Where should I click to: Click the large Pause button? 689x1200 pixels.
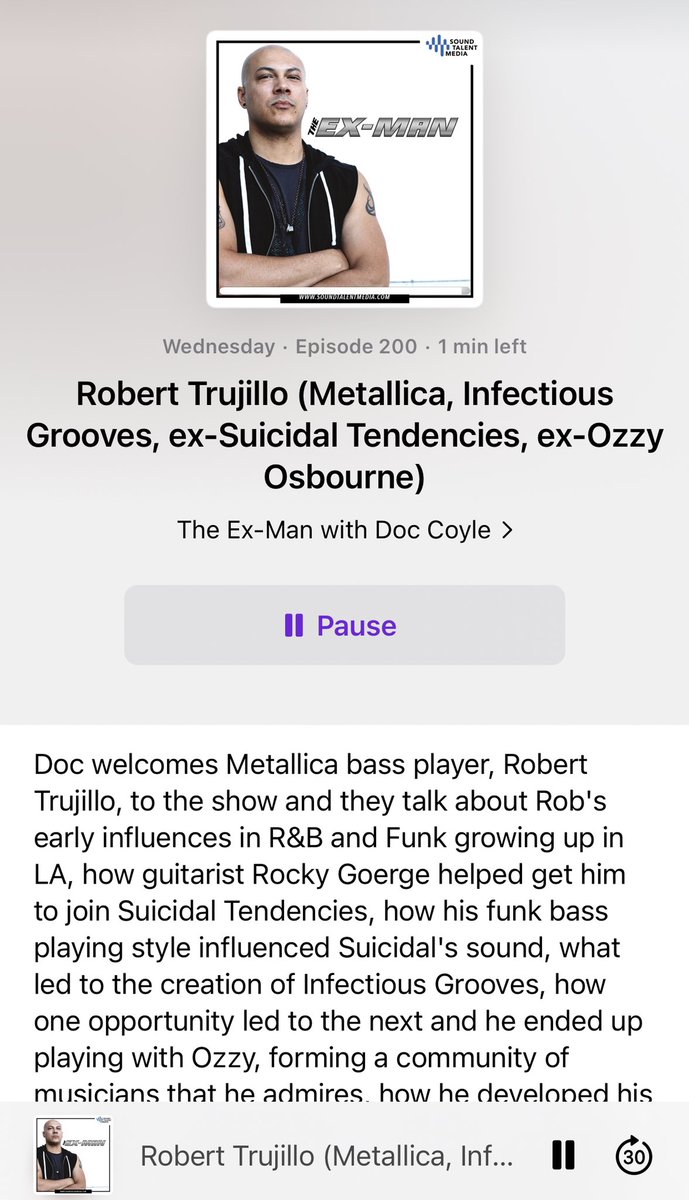tap(344, 625)
